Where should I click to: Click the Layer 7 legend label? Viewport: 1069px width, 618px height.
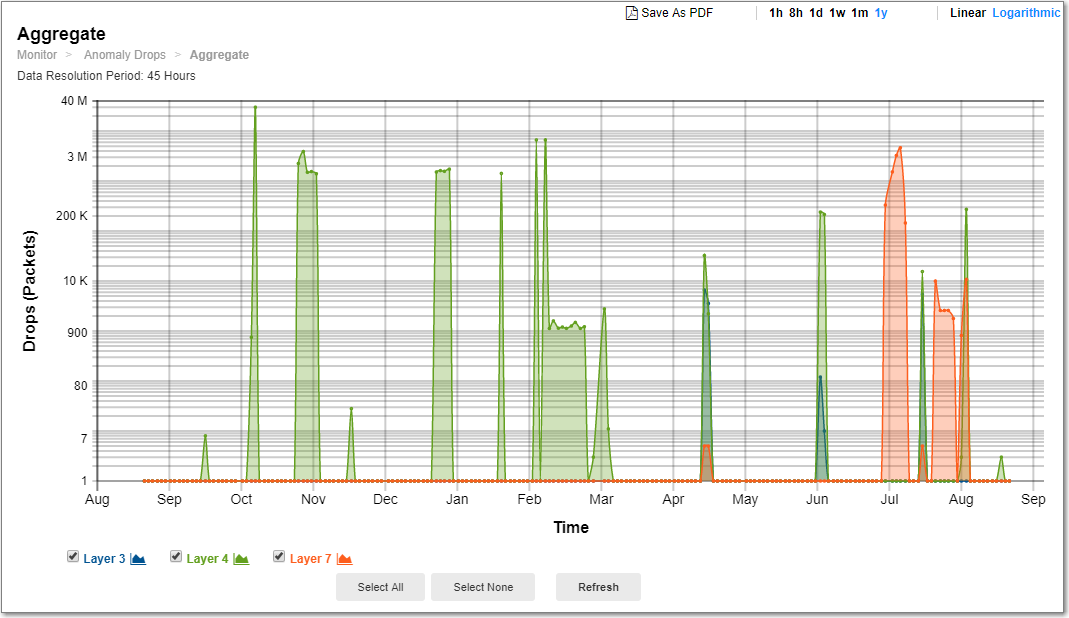pos(310,559)
